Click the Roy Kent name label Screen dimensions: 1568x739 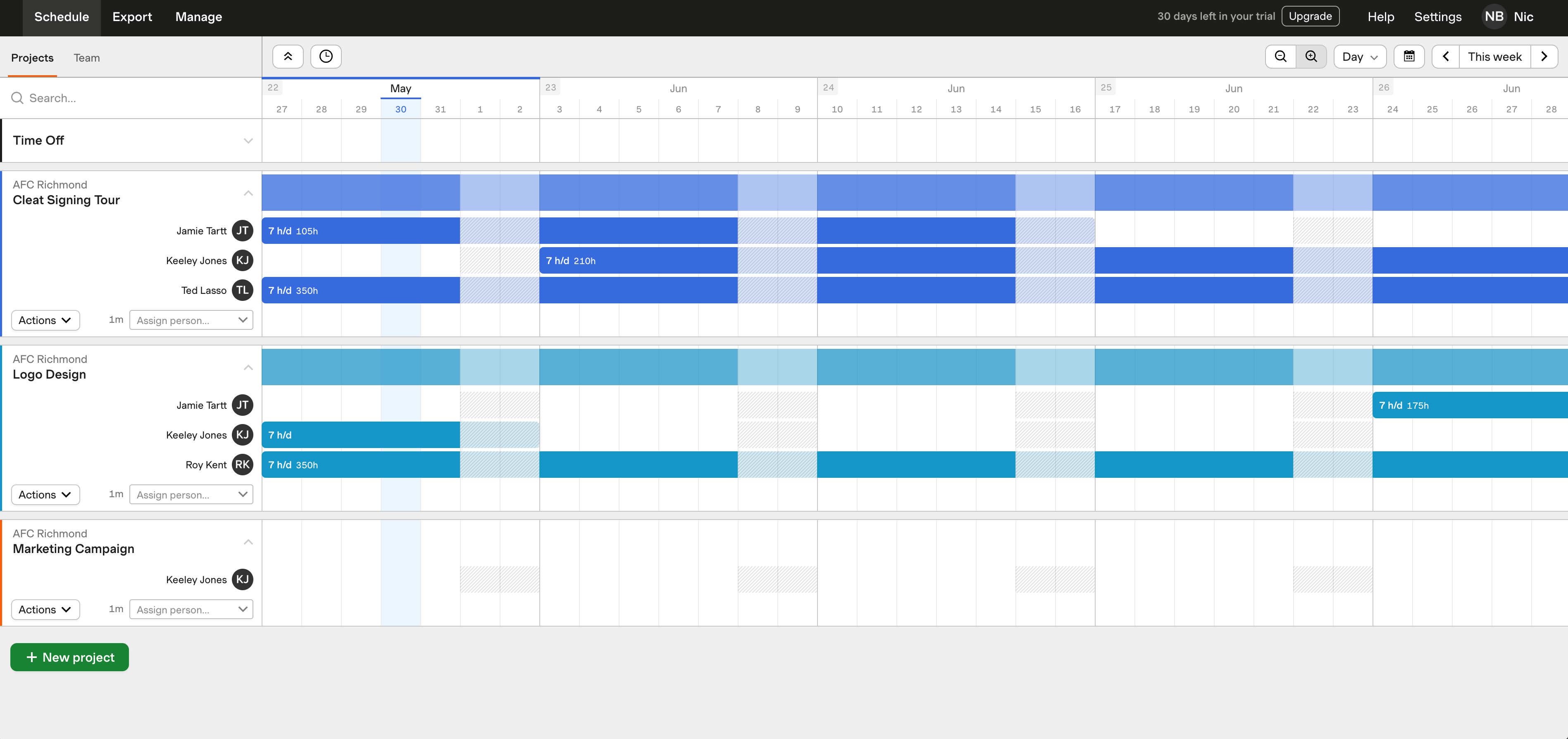pos(206,465)
